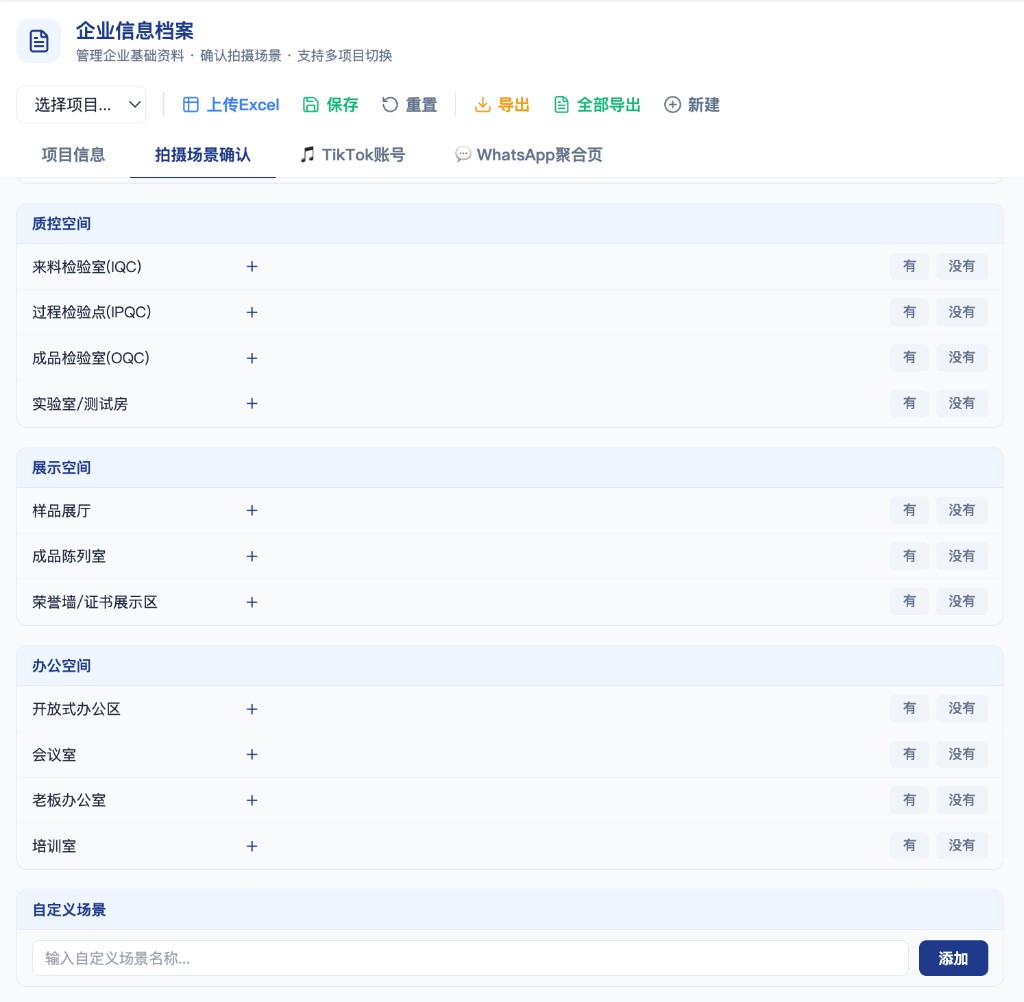
Task: Switch to the 项目信息 tab
Action: coord(73,155)
